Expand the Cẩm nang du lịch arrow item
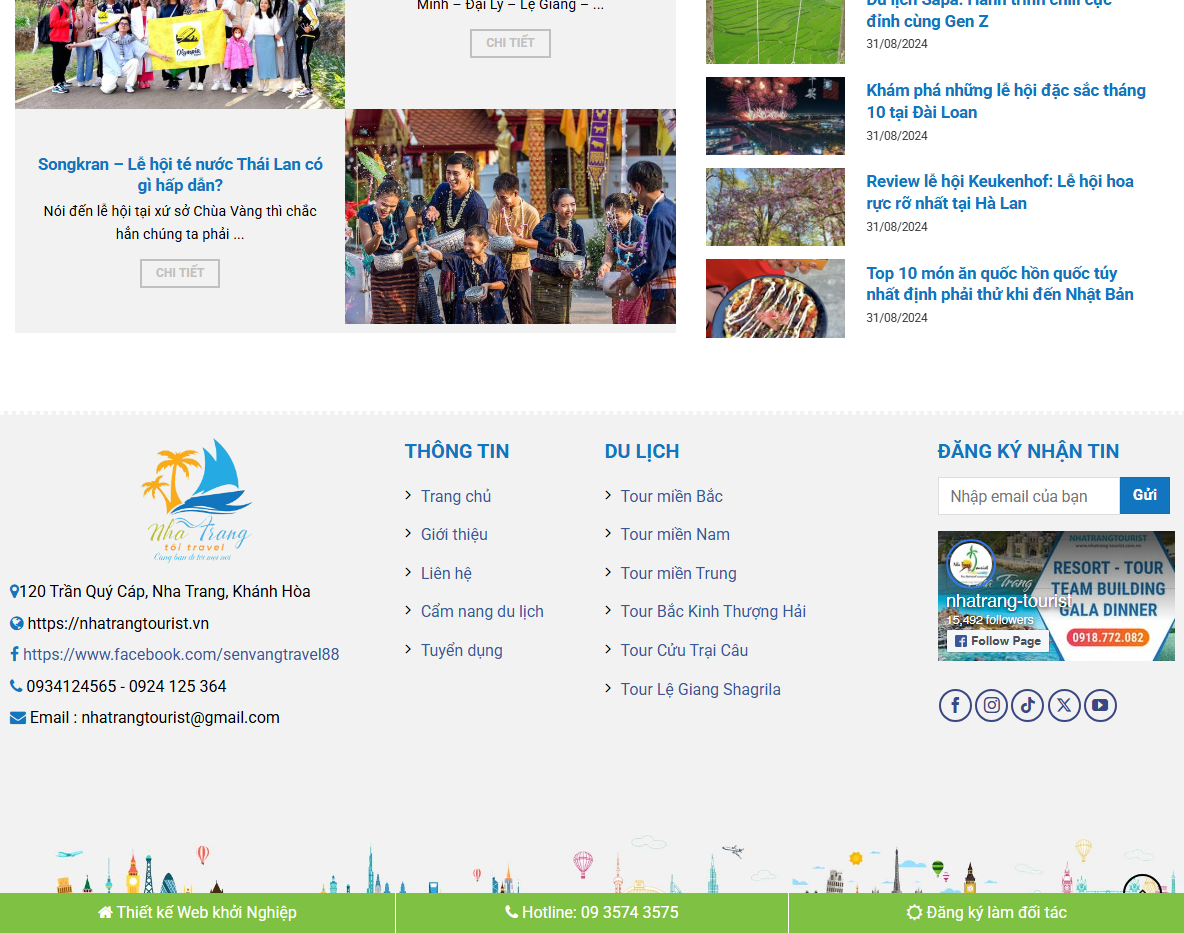1184x933 pixels. [x=482, y=611]
